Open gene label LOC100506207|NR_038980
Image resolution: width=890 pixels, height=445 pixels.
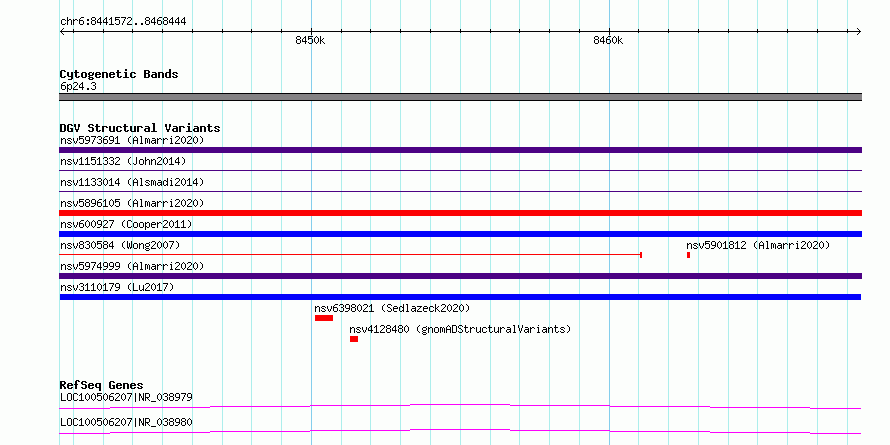tap(126, 422)
